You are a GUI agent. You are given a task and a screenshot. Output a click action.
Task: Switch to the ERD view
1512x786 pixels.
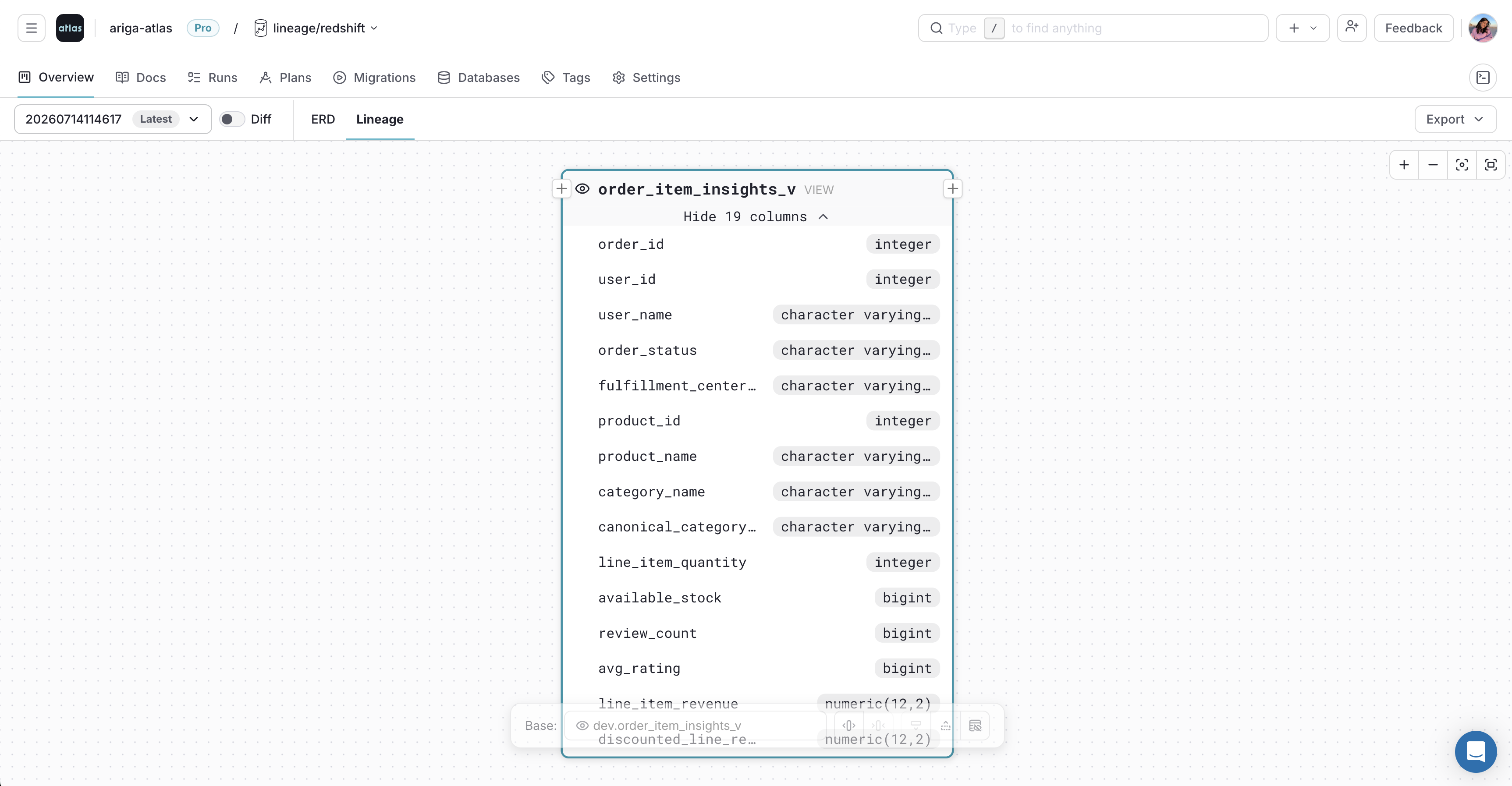323,119
